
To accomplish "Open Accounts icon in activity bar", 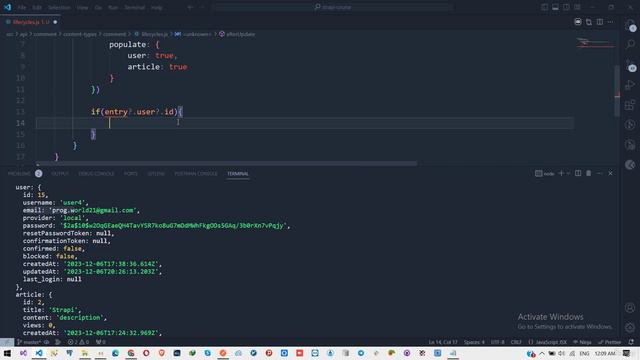I will click(x=630, y=307).
